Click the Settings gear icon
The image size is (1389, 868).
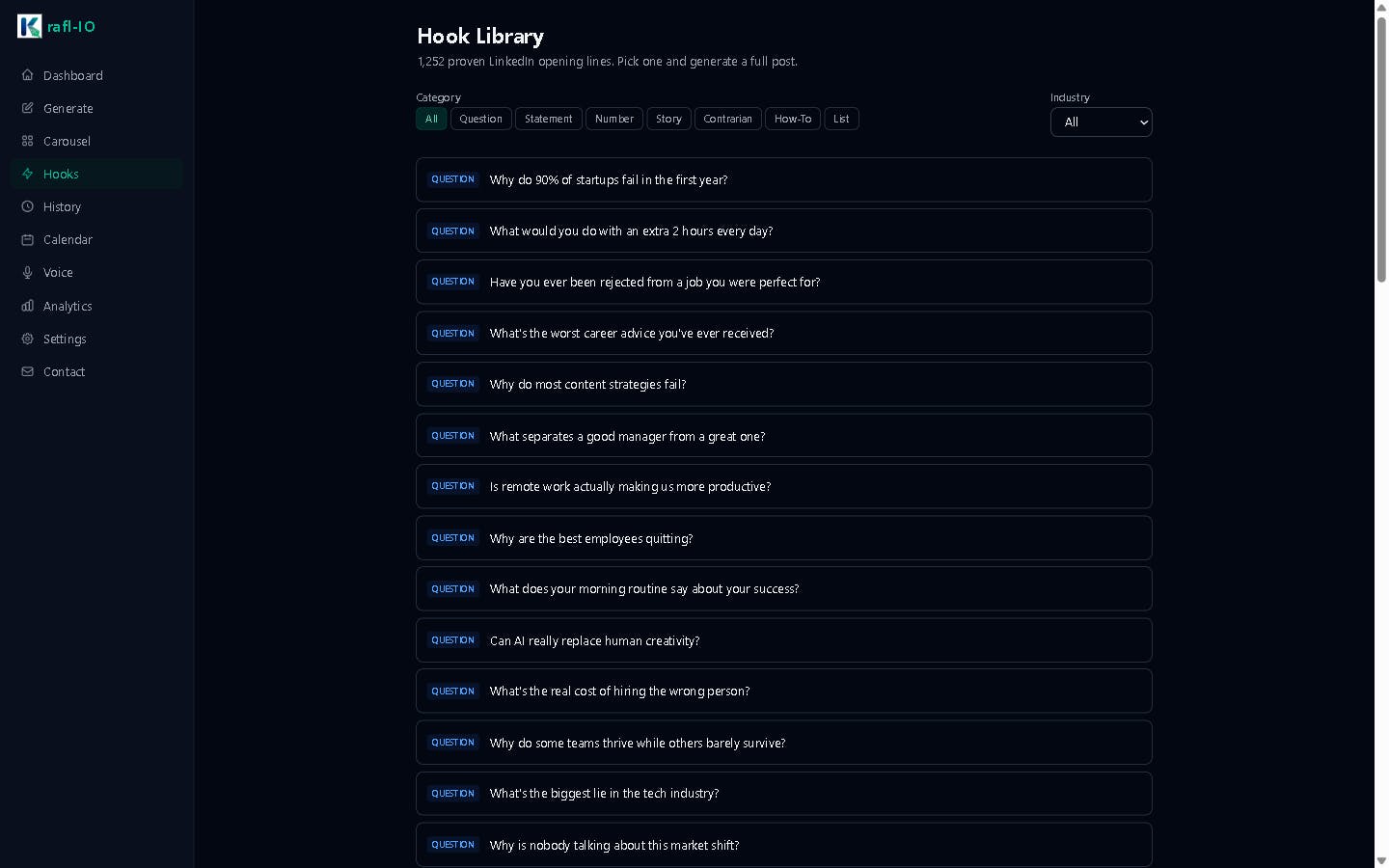click(27, 339)
